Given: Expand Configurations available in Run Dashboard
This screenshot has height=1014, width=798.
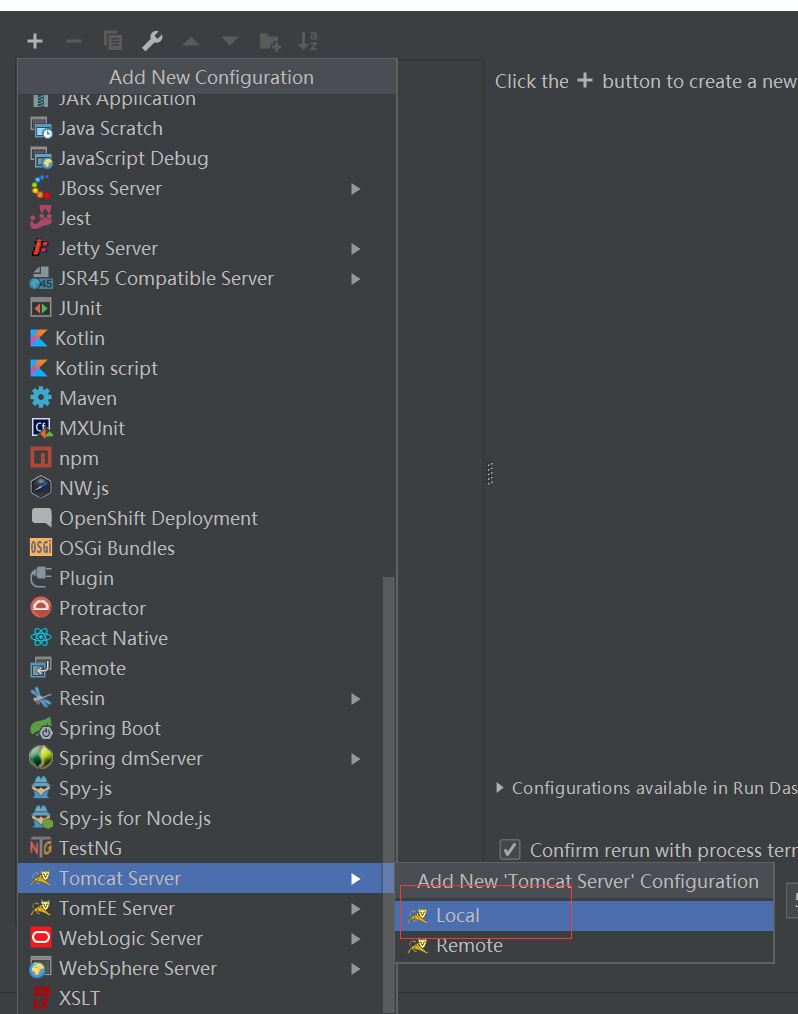Looking at the screenshot, I should [499, 788].
